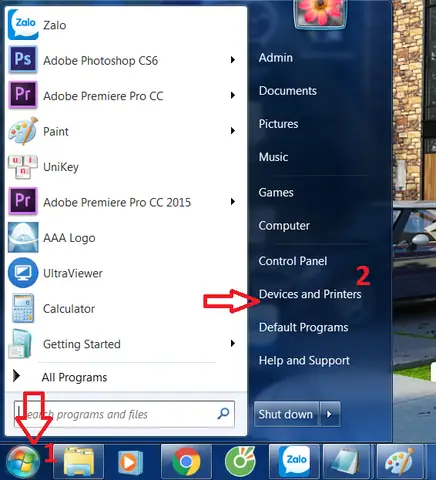Click the Search programs and files field
436x480 pixels.
tap(124, 414)
